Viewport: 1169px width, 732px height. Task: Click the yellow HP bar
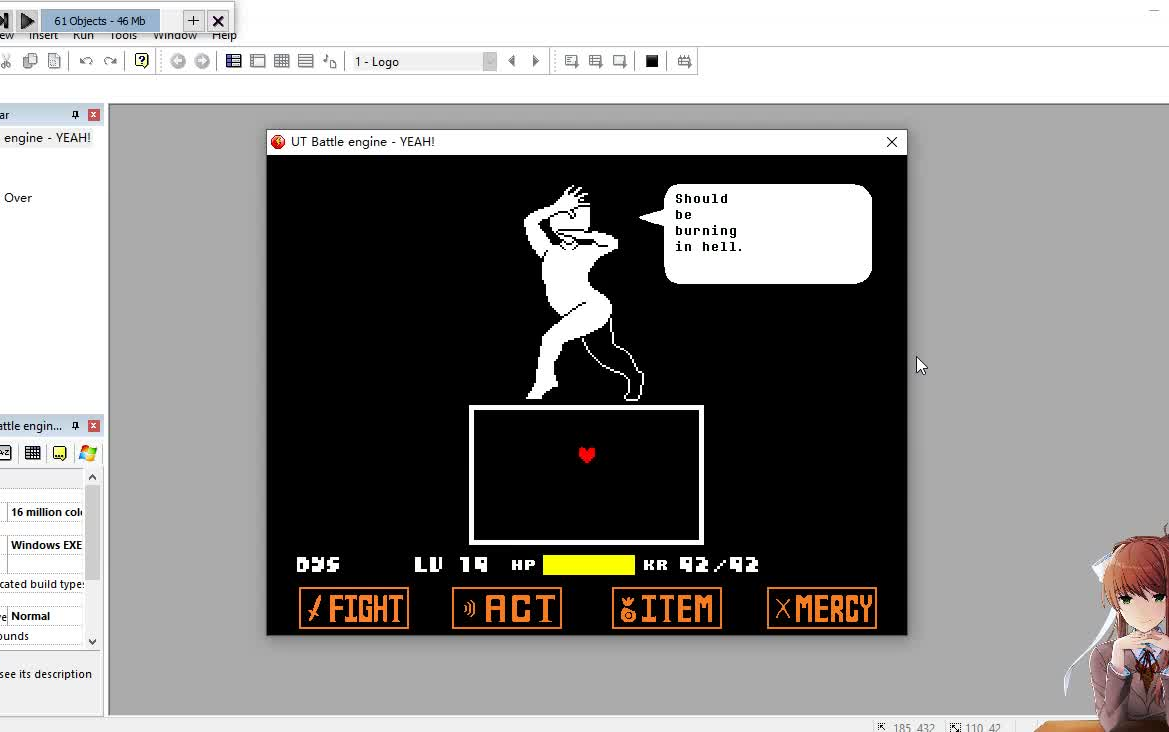point(589,565)
